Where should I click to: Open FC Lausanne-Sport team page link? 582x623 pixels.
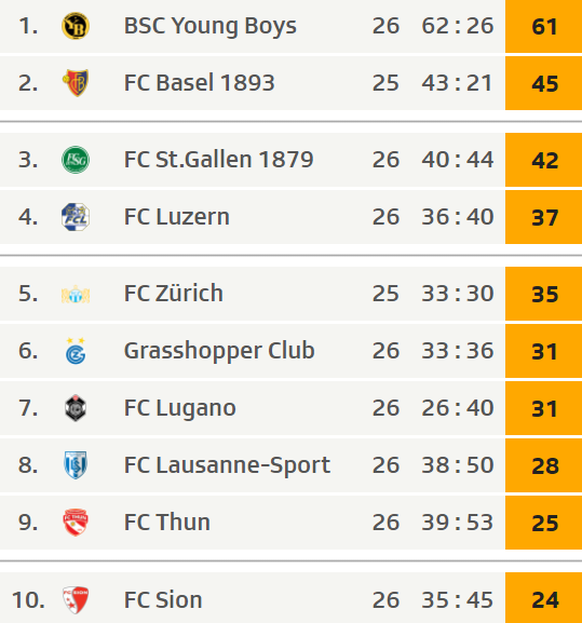[227, 465]
